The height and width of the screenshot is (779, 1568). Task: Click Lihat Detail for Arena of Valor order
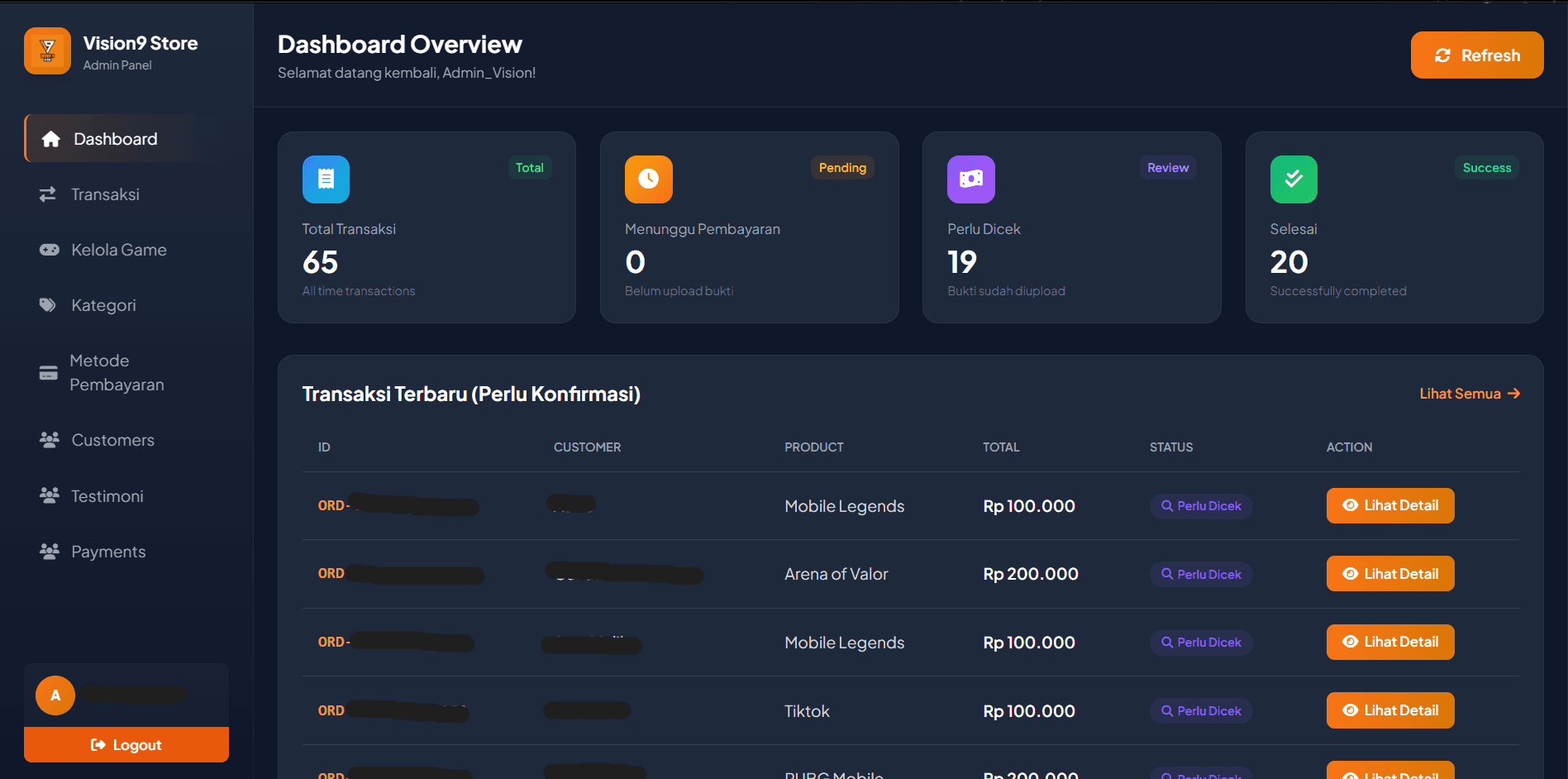(x=1390, y=574)
